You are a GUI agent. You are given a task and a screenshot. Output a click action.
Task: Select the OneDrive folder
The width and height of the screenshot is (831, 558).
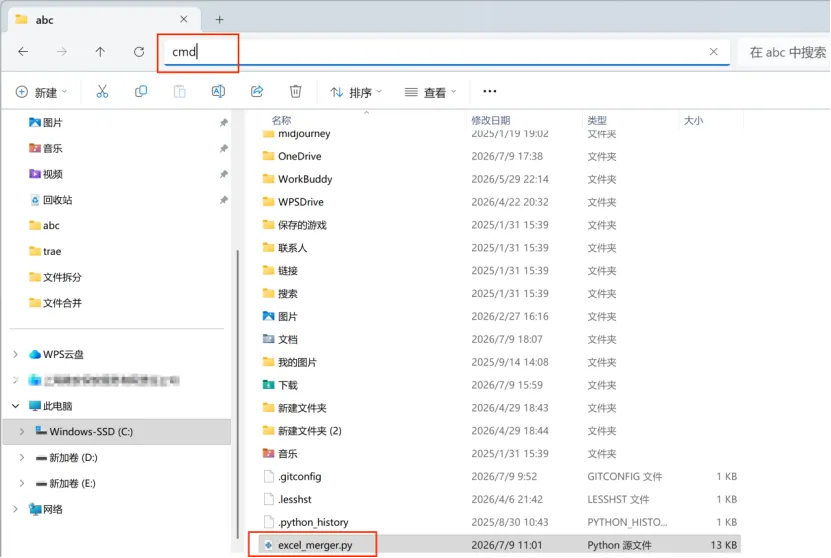292,156
